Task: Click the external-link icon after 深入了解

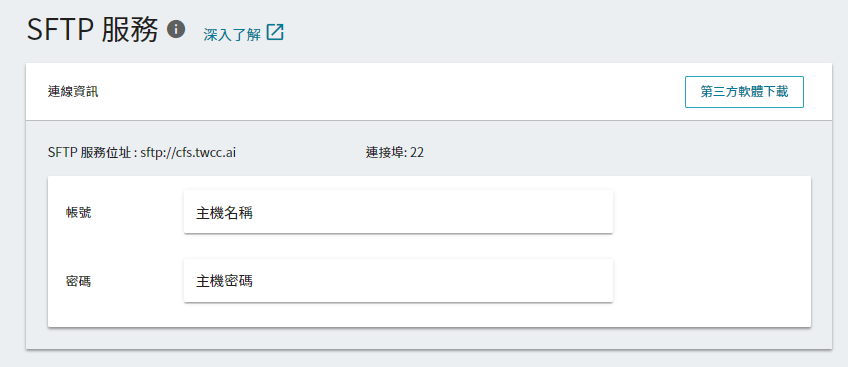Action: pos(275,33)
